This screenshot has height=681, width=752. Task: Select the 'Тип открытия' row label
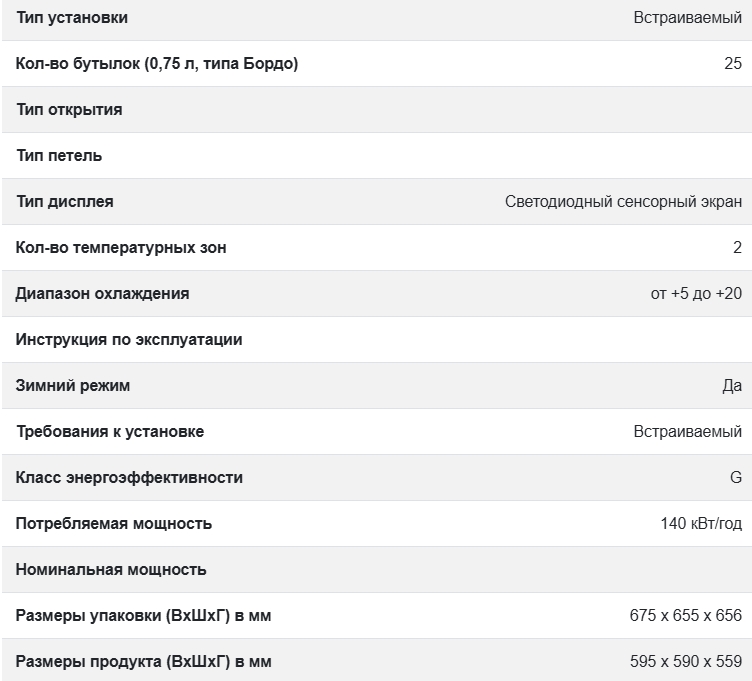click(x=69, y=110)
